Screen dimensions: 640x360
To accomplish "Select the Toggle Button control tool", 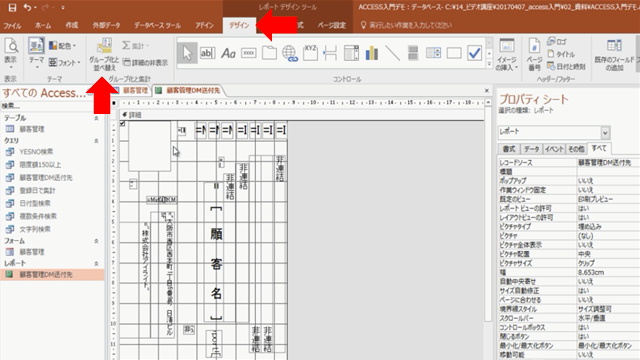I will [x=413, y=53].
